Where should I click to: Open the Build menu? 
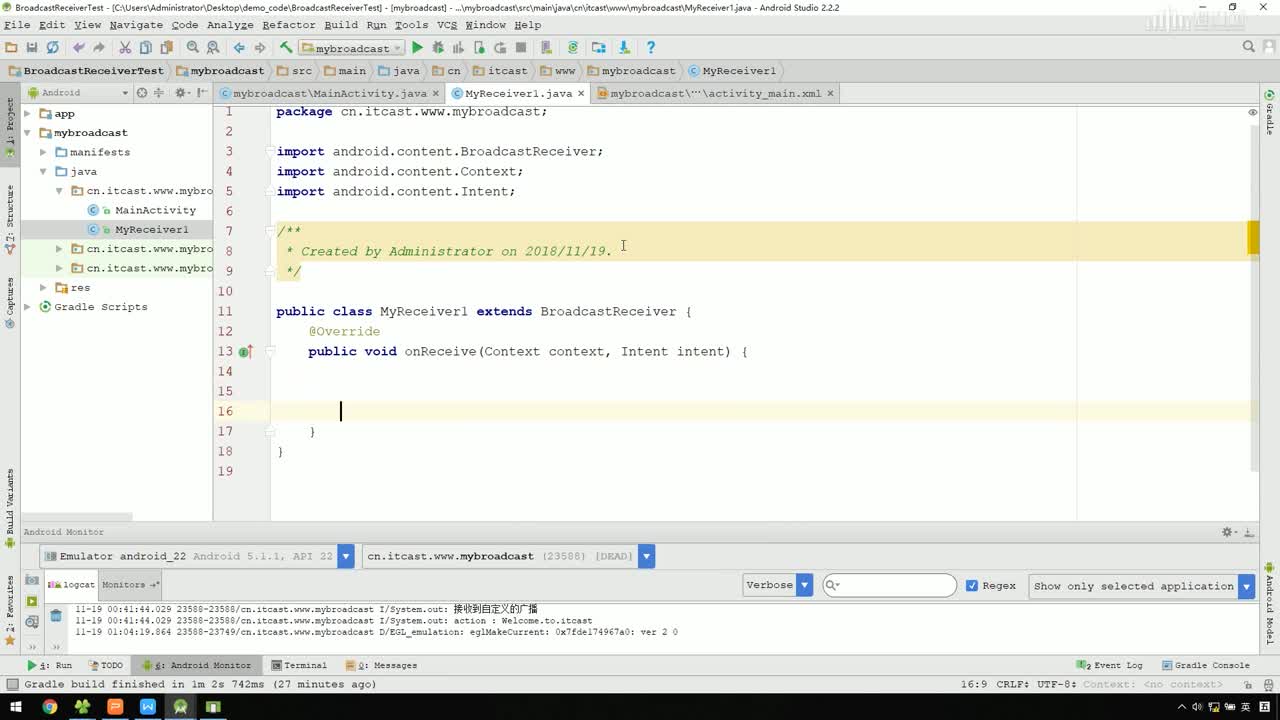pos(341,25)
